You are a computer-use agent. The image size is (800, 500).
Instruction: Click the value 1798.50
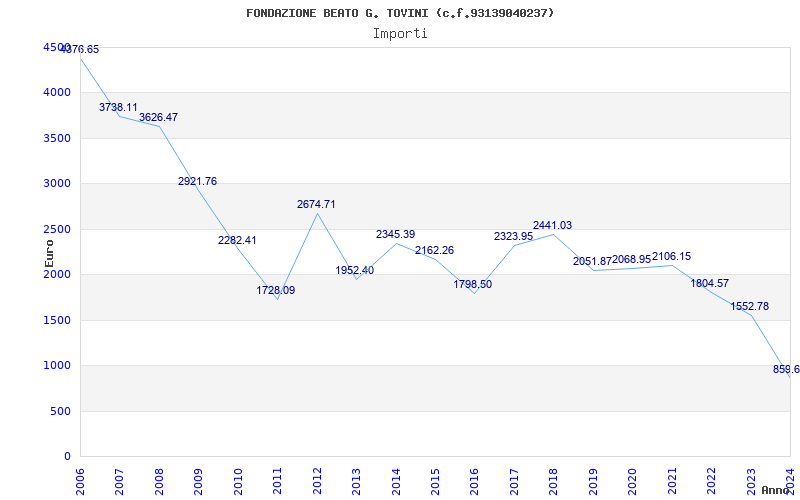(472, 284)
